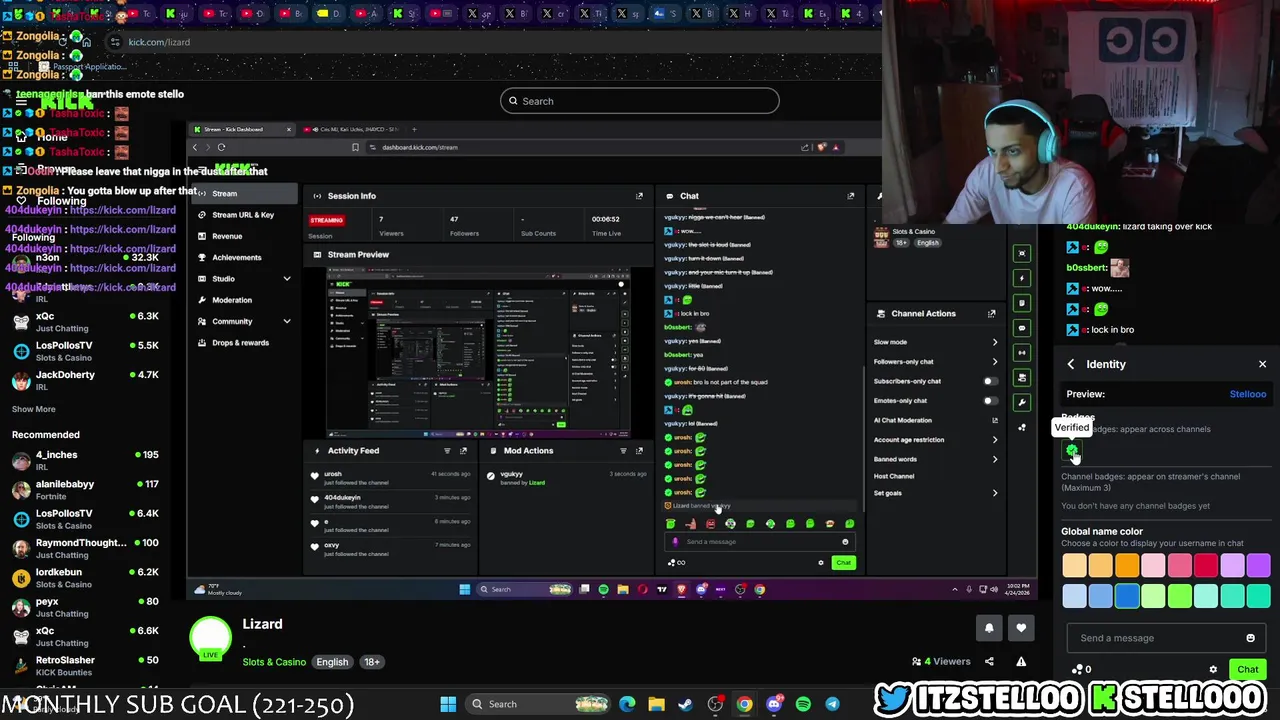Open Stream URL & Key in sidebar
Image resolution: width=1280 pixels, height=720 pixels.
pyautogui.click(x=243, y=215)
